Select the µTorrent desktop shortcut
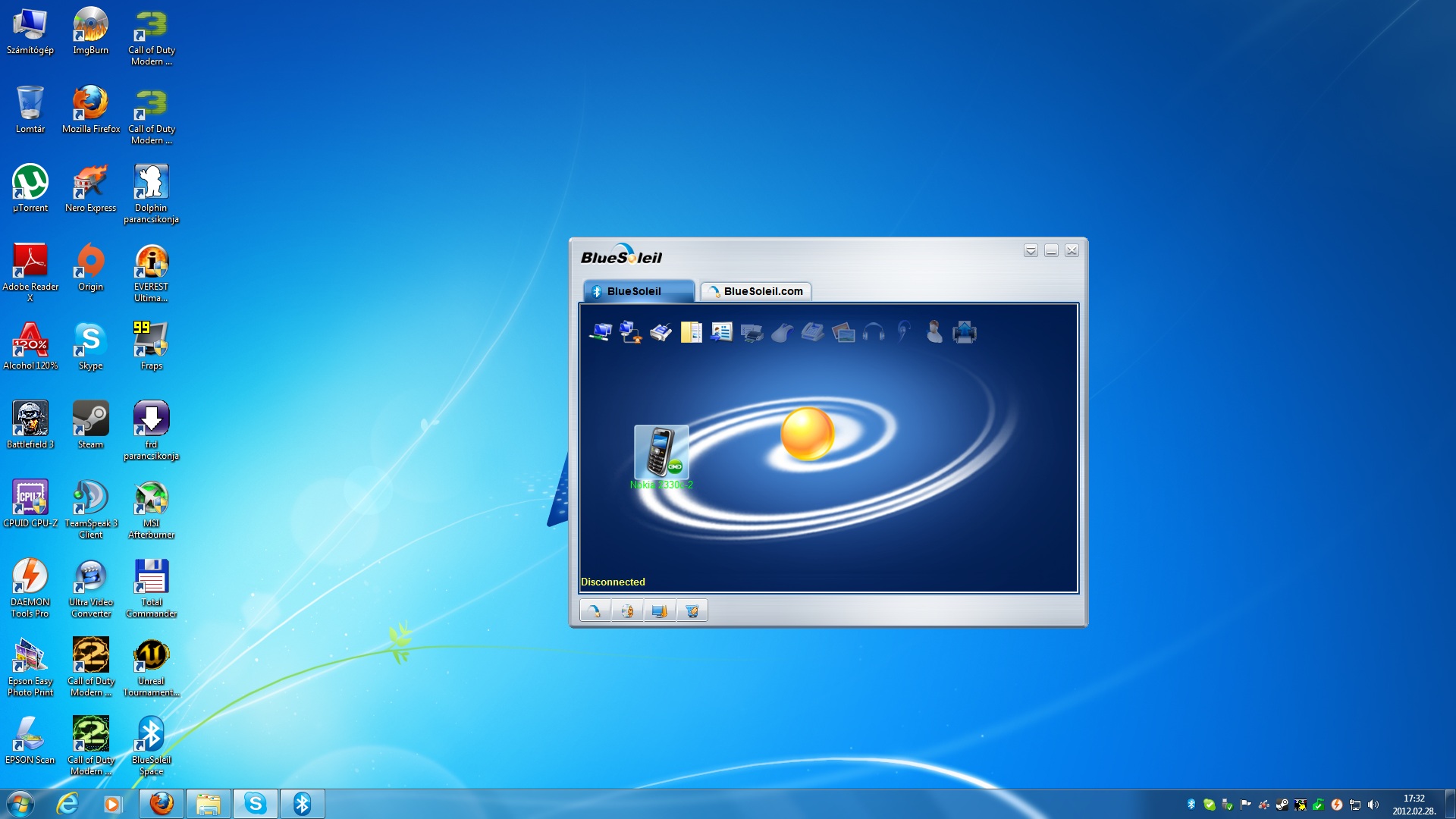1456x819 pixels. click(30, 190)
